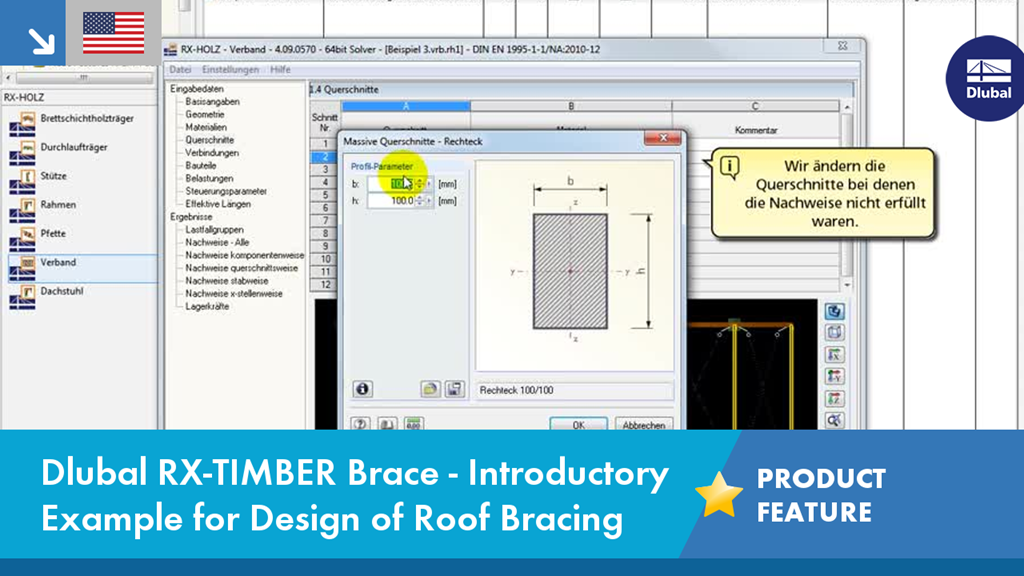Click the Rahmen module icon
The height and width of the screenshot is (576, 1024).
click(x=23, y=210)
